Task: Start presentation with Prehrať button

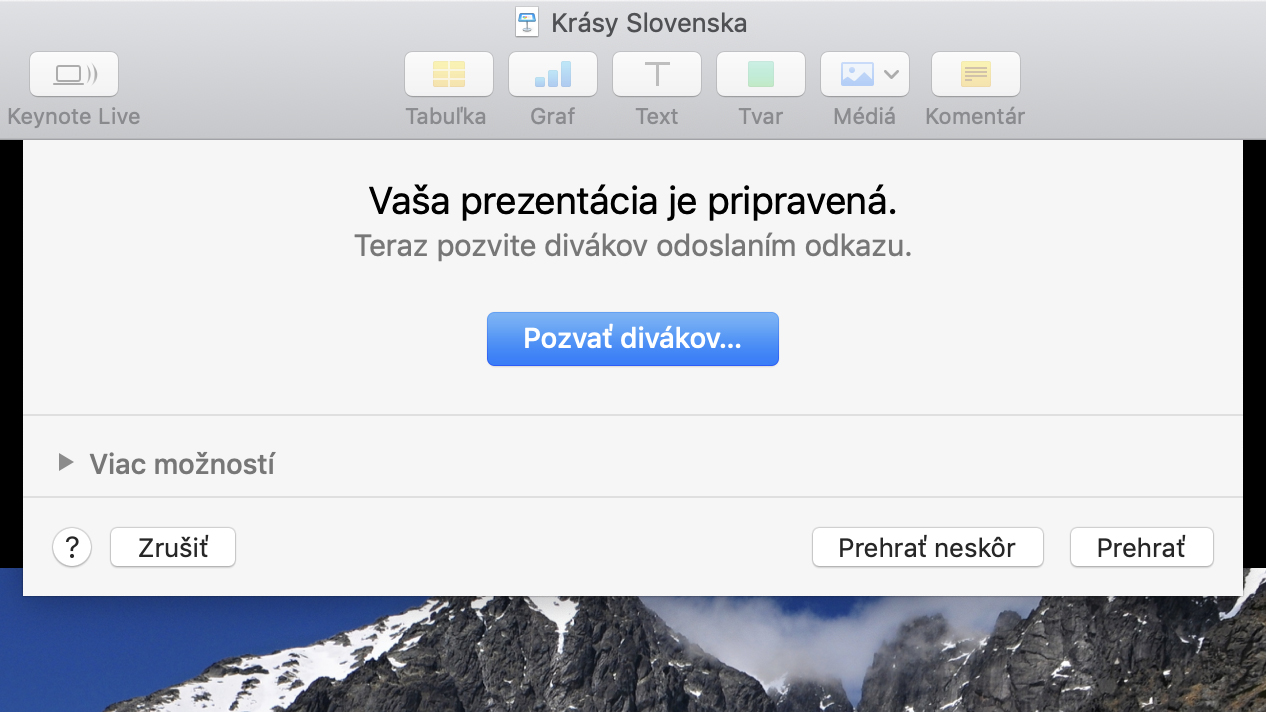Action: [1142, 548]
